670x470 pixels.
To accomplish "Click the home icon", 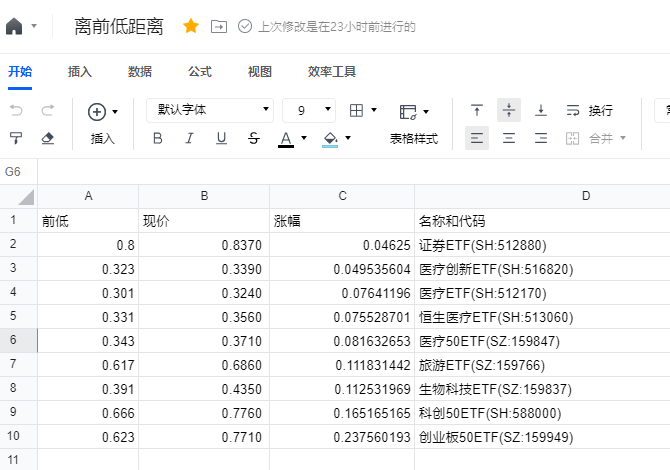I will click(14, 26).
